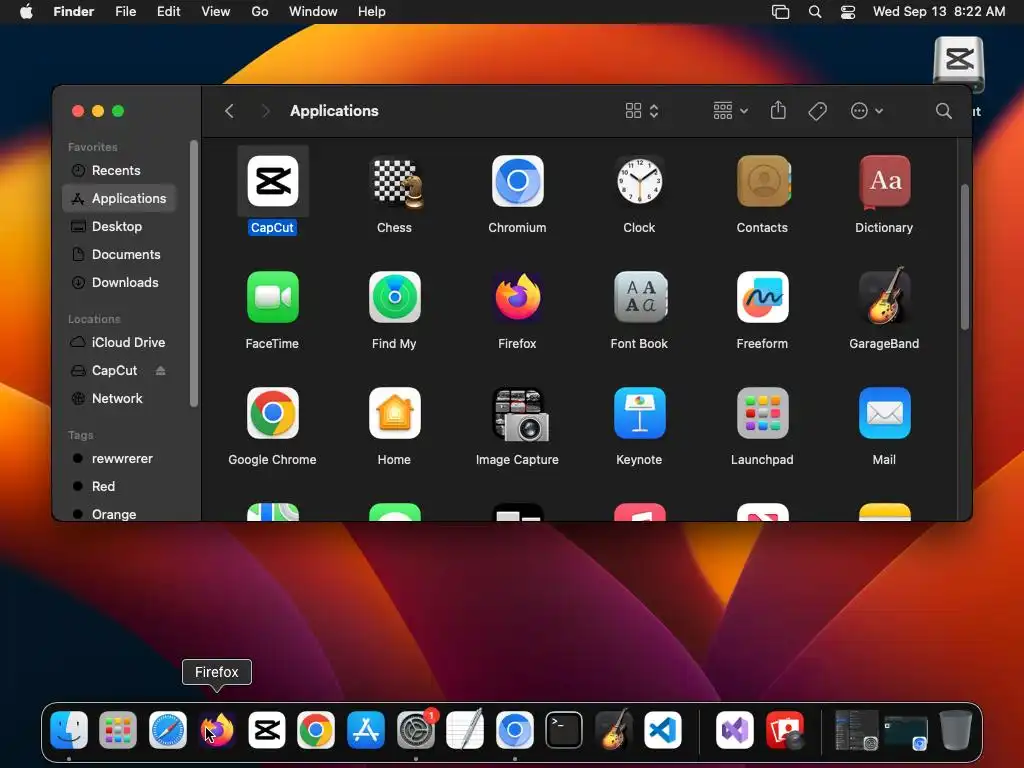Choose the Orange tag in sidebar

[120, 514]
